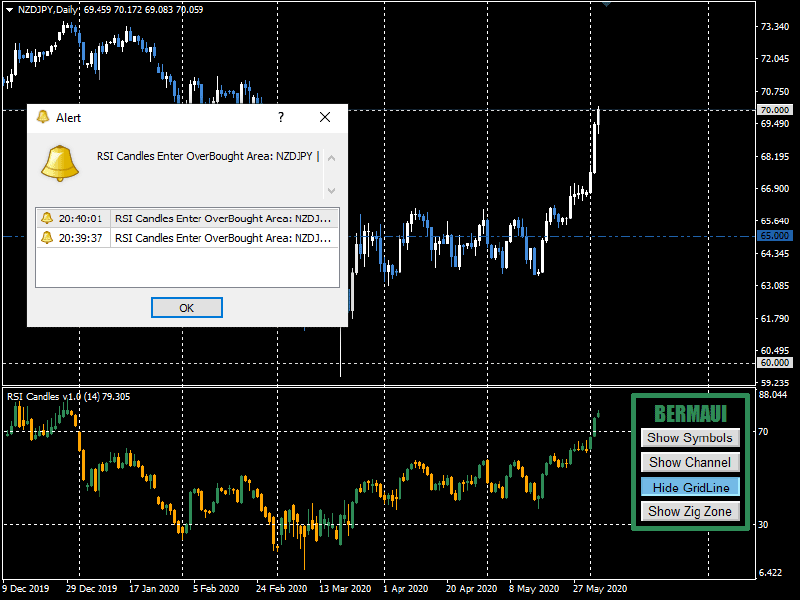Click the large golden bell icon
Screen dimensions: 800x600
coord(60,163)
